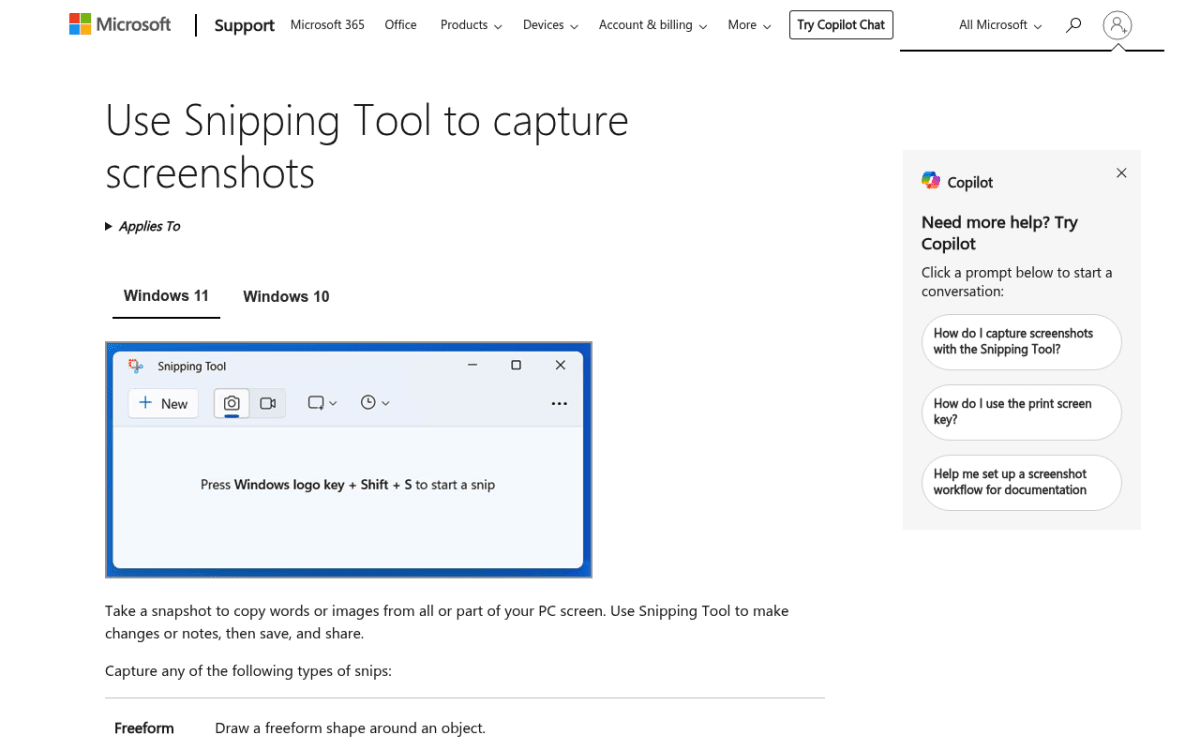This screenshot has width=1200, height=750.
Task: Switch to the Windows 10 tab
Action: [286, 296]
